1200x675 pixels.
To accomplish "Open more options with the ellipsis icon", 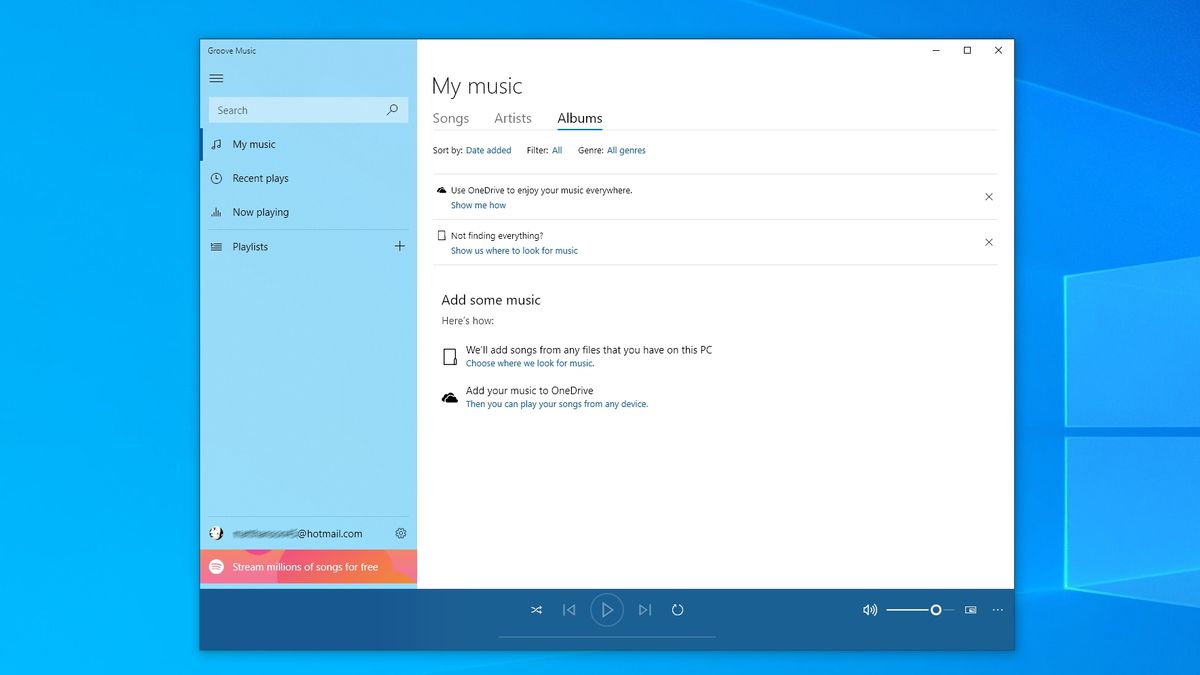I will [997, 609].
